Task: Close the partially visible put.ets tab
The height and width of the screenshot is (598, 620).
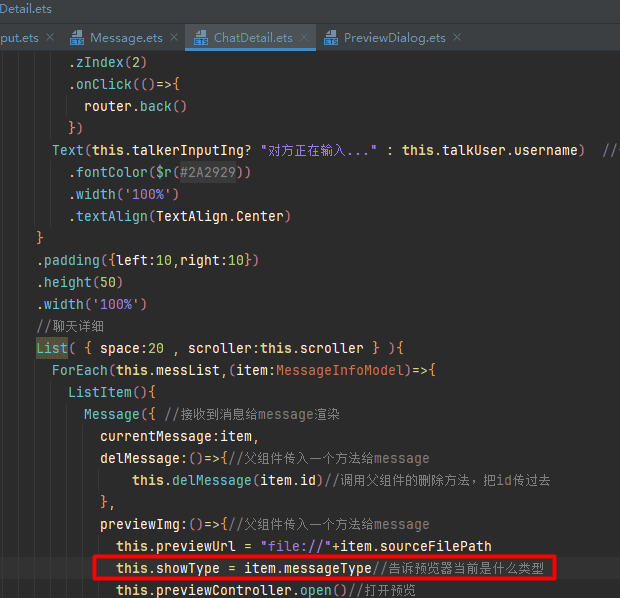Action: [50, 38]
